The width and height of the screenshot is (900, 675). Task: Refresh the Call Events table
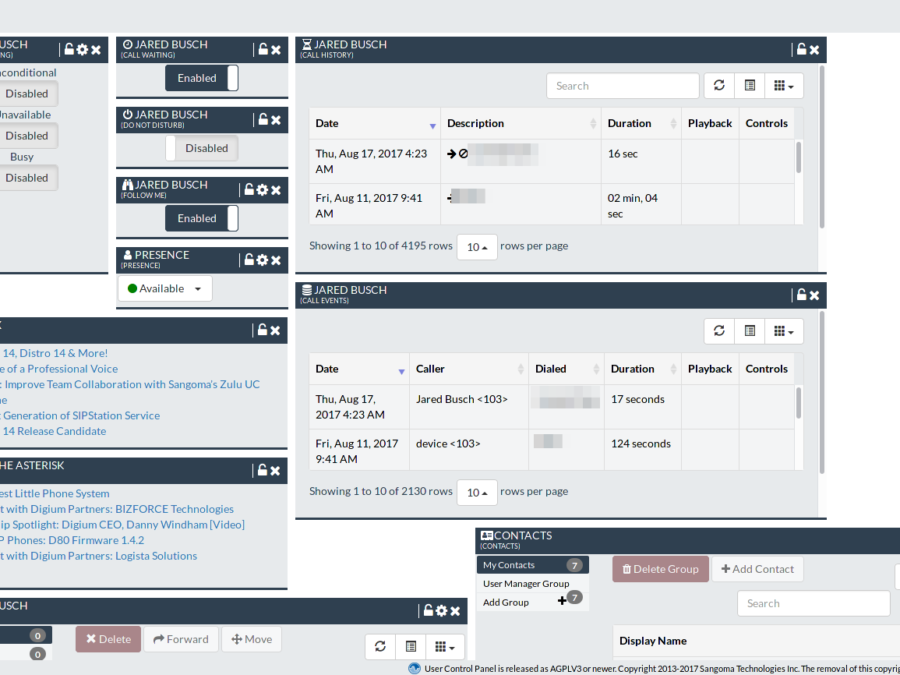(718, 331)
